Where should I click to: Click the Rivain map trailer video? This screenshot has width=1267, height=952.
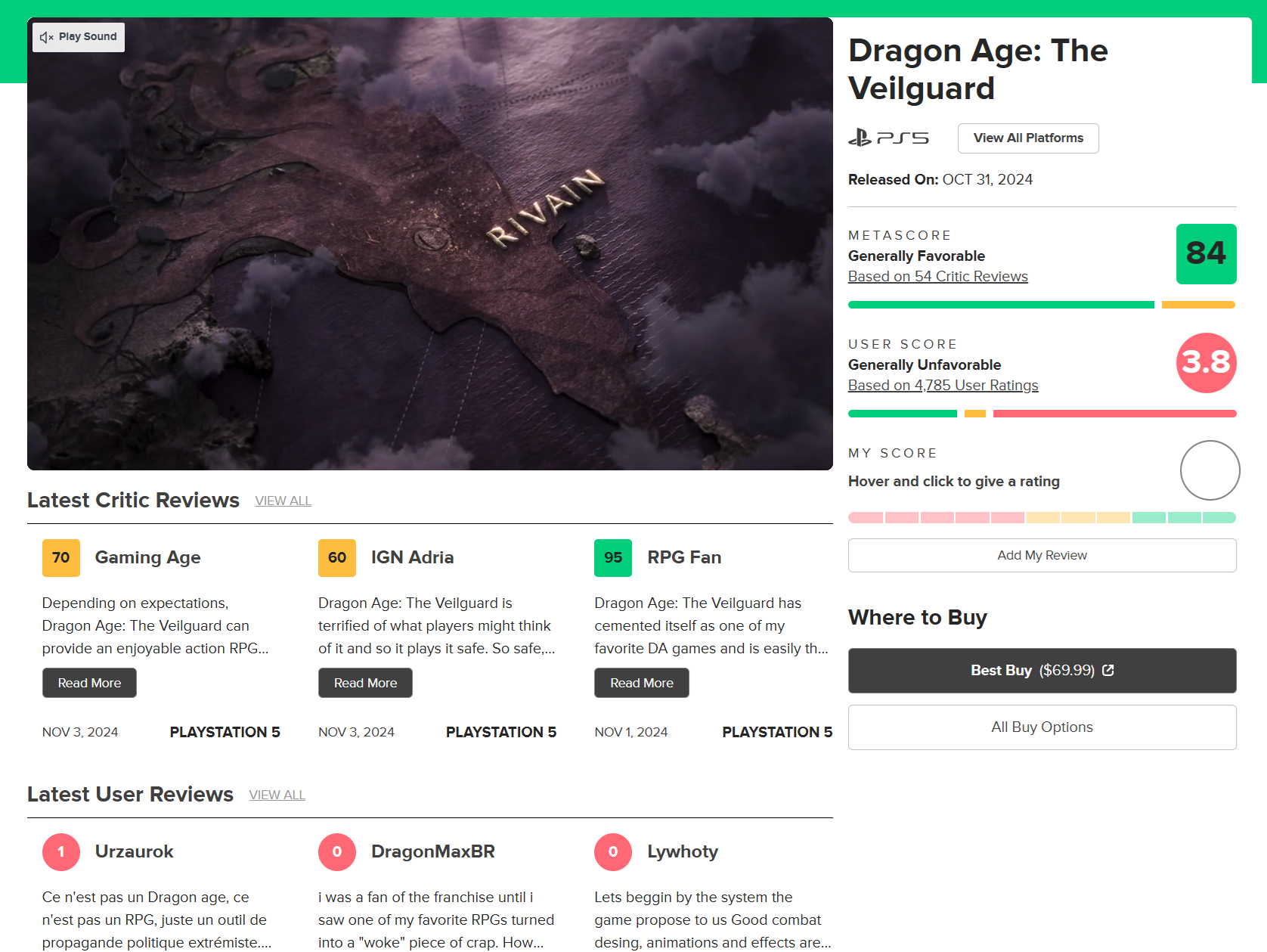pyautogui.click(x=430, y=243)
